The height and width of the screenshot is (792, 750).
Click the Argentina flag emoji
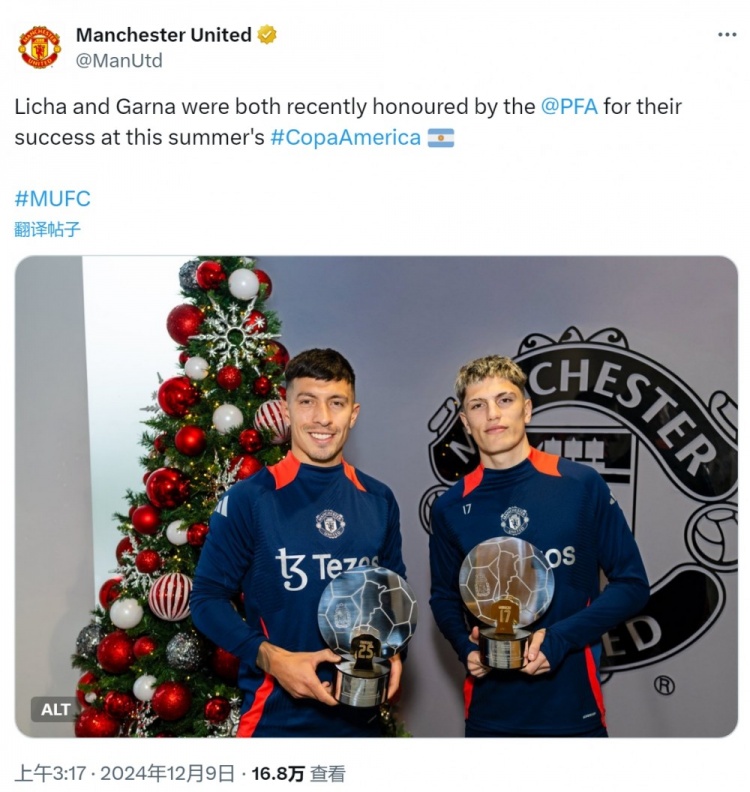[441, 137]
